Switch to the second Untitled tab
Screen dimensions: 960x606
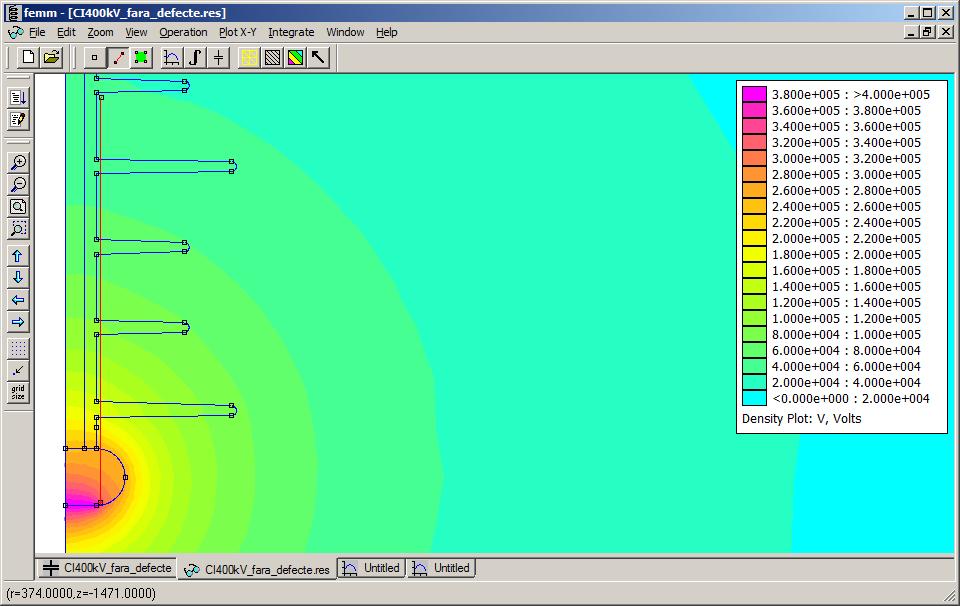coord(441,568)
